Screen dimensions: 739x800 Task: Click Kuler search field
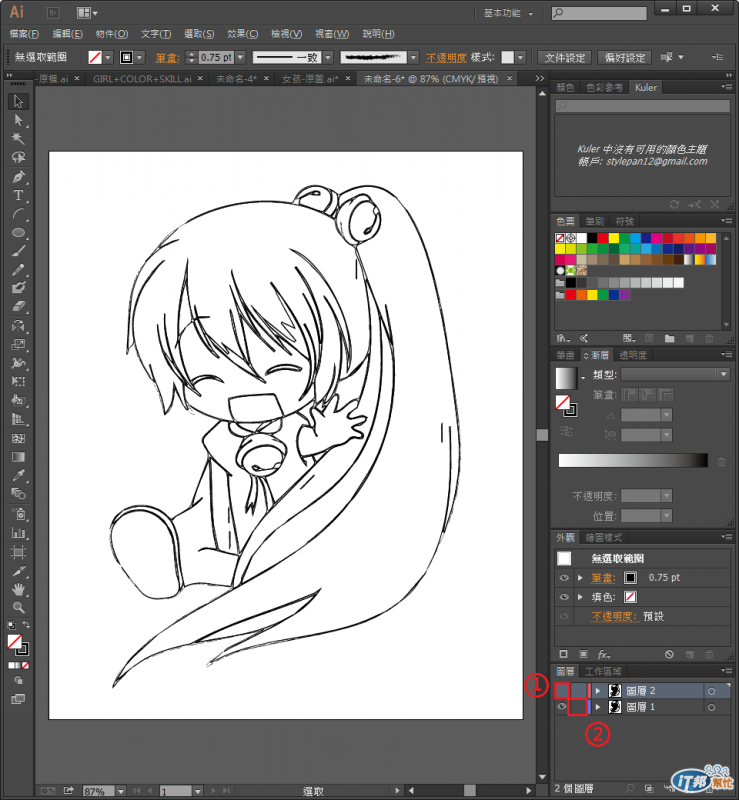[x=643, y=106]
